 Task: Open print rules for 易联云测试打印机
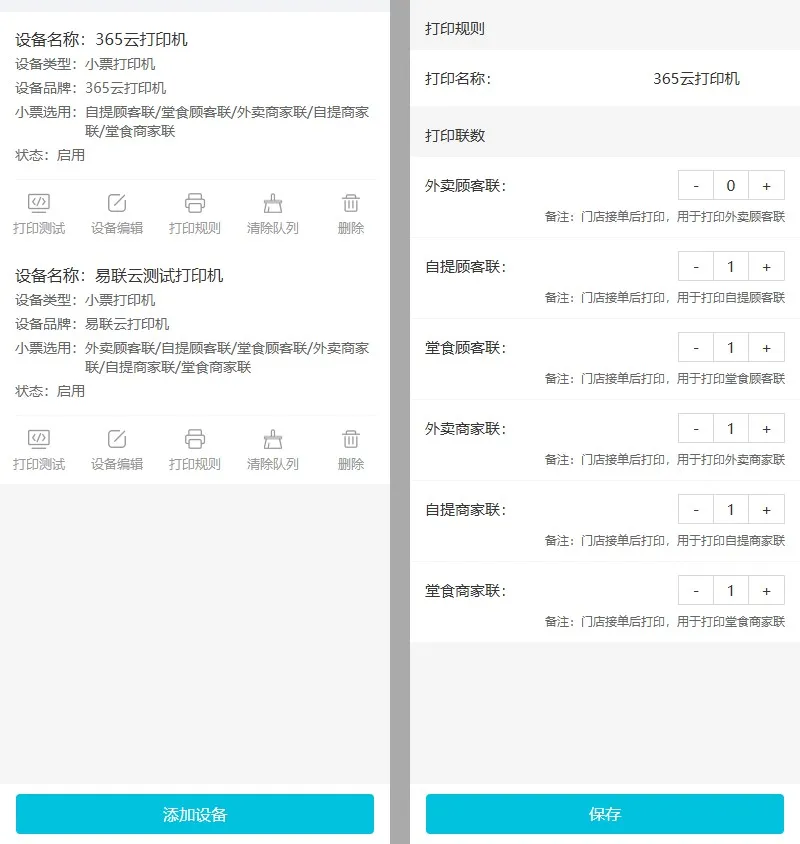tap(195, 450)
